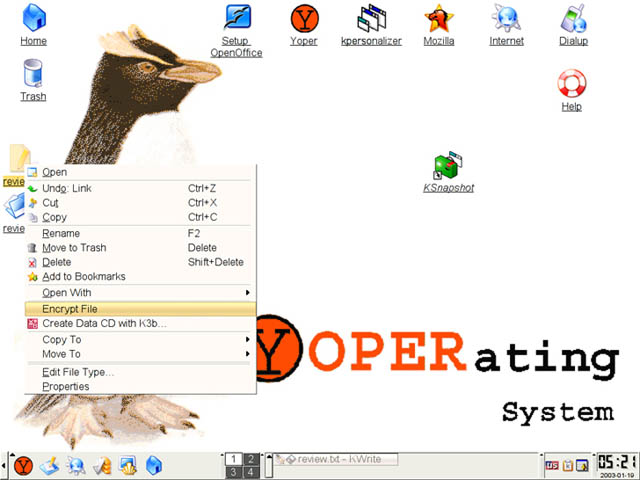
Task: Choose Rename in the context menu
Action: [x=141, y=233]
